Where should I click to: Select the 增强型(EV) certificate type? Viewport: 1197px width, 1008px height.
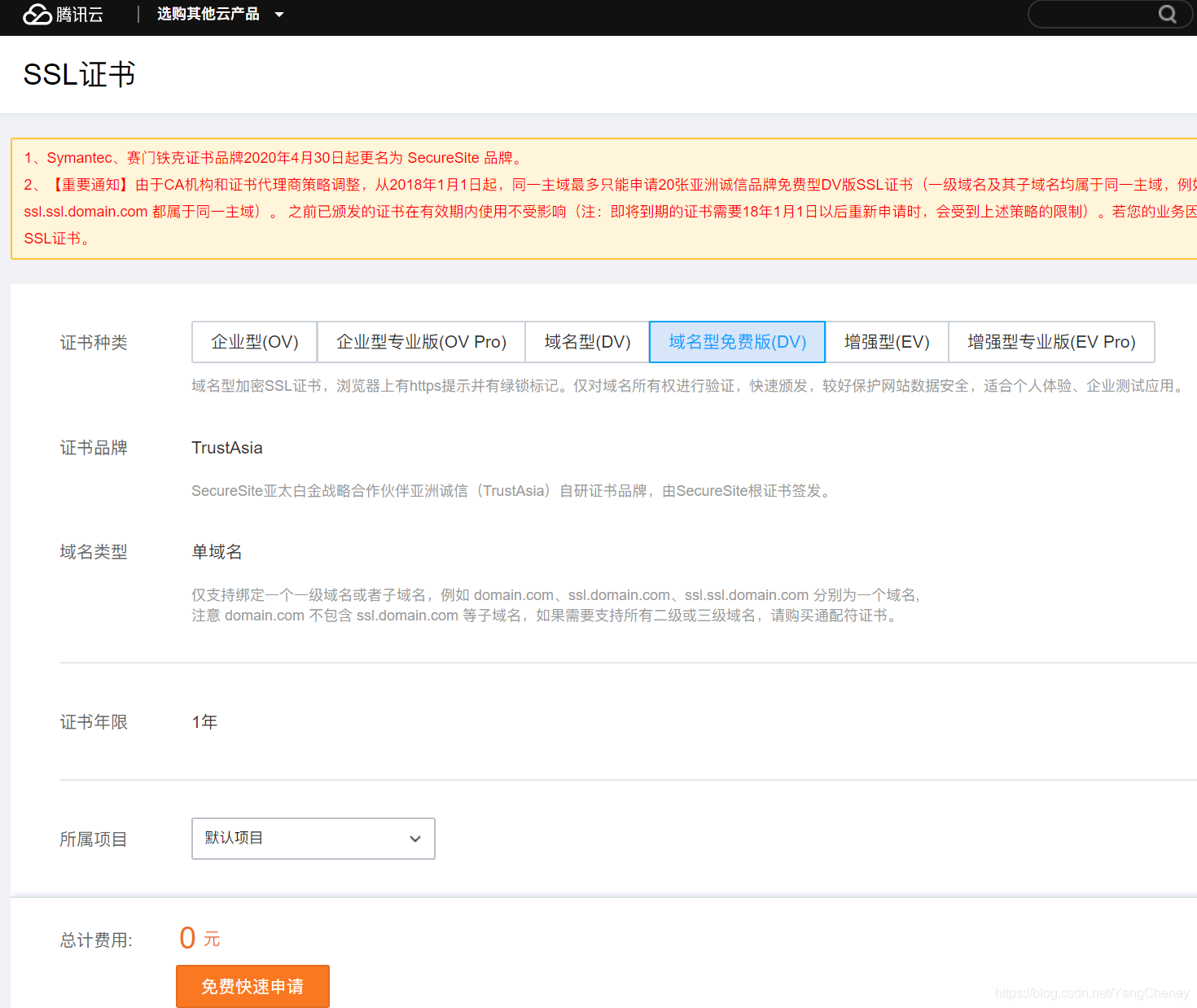click(887, 342)
